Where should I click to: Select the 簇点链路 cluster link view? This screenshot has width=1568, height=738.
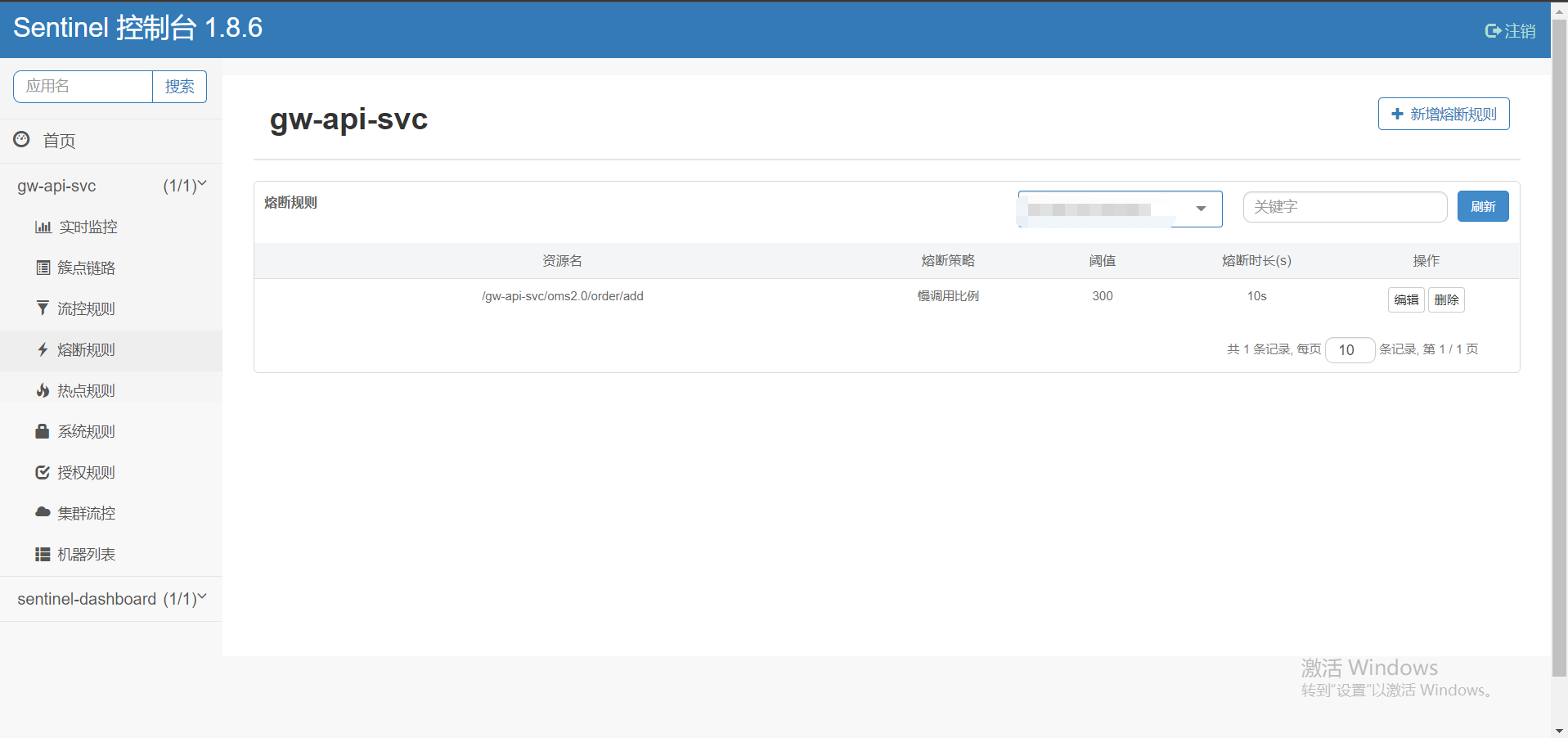click(85, 268)
